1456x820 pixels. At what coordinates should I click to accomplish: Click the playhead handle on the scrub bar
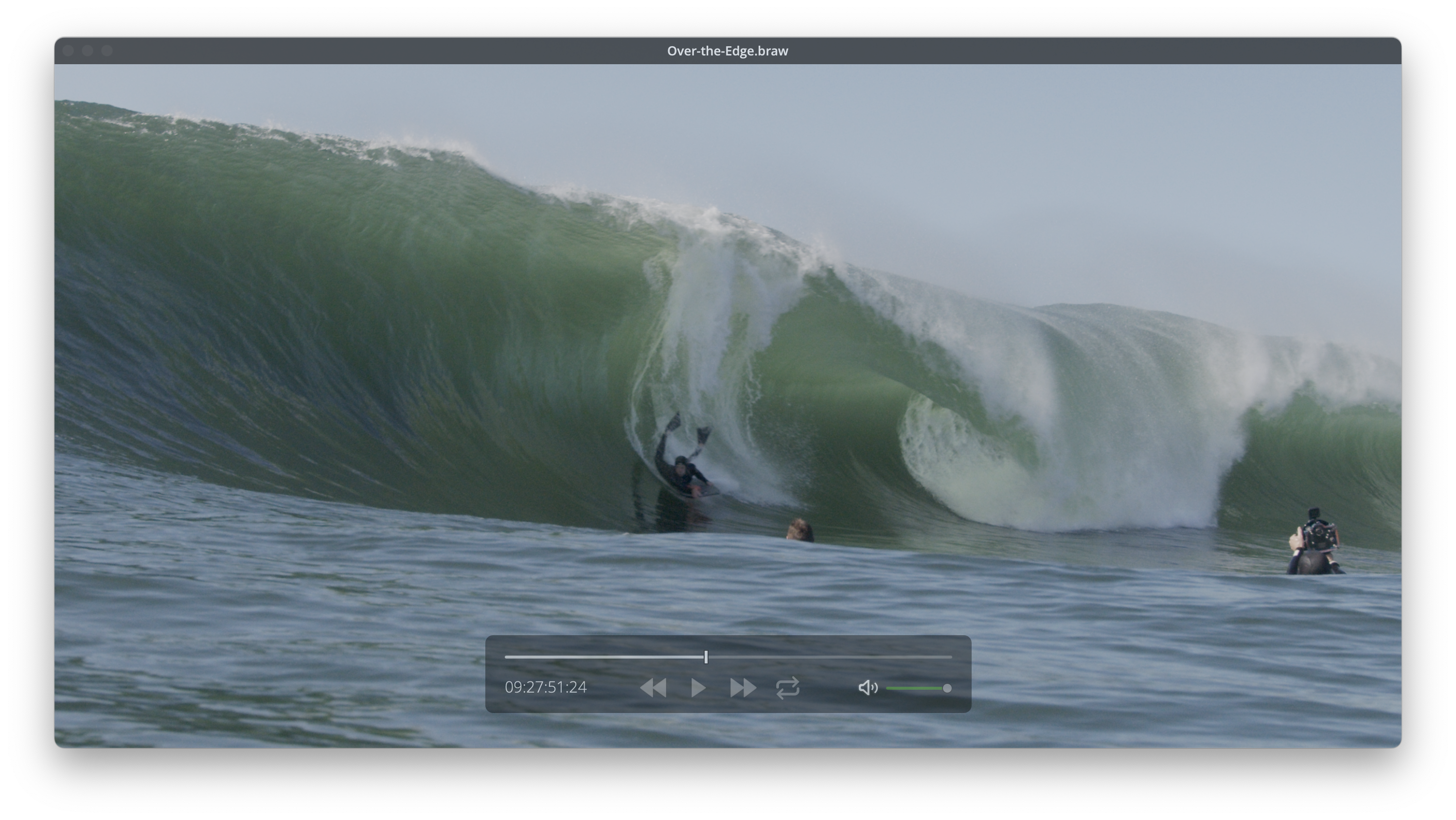coord(706,657)
